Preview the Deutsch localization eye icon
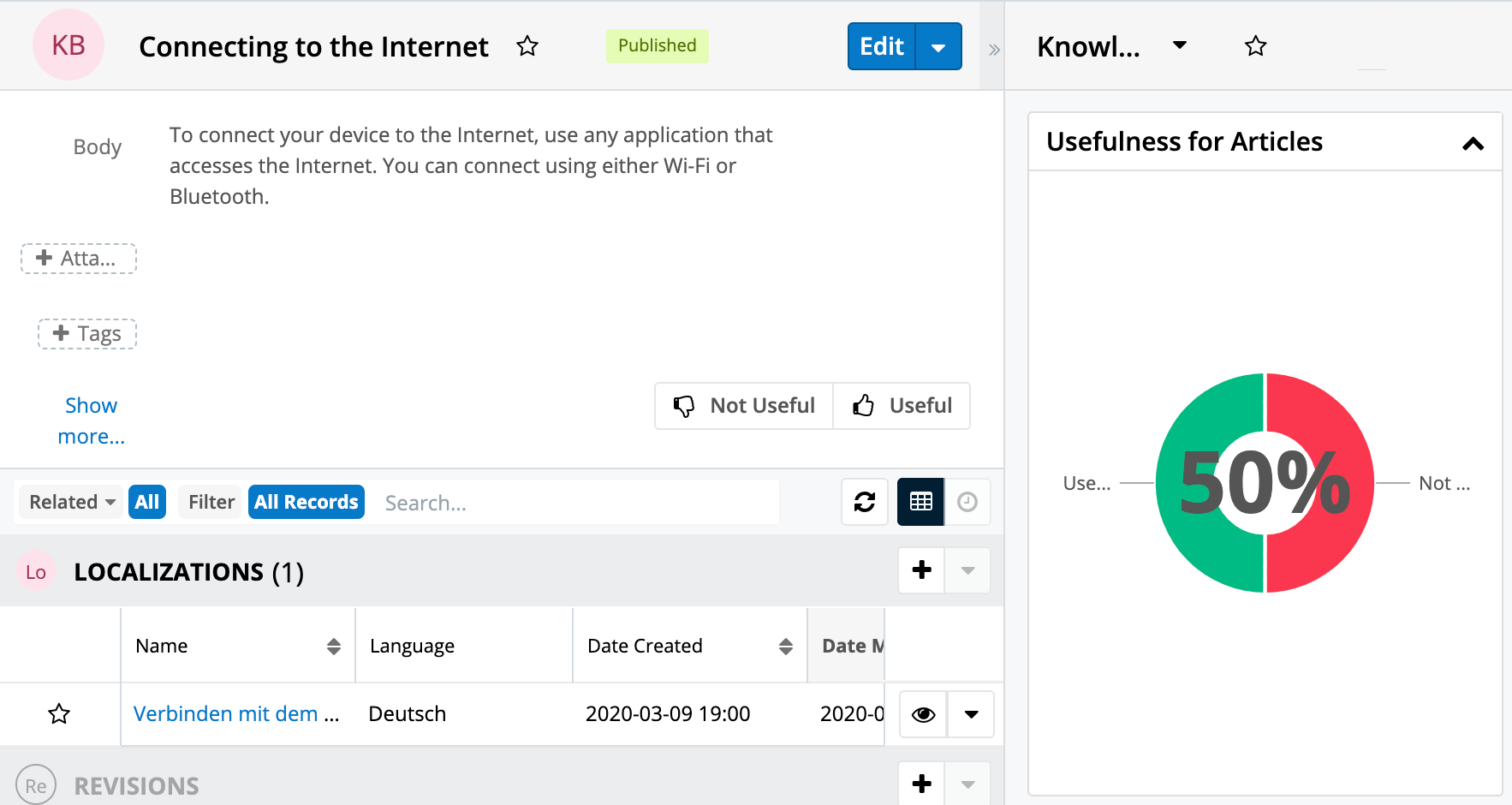The image size is (1512, 805). 923,714
